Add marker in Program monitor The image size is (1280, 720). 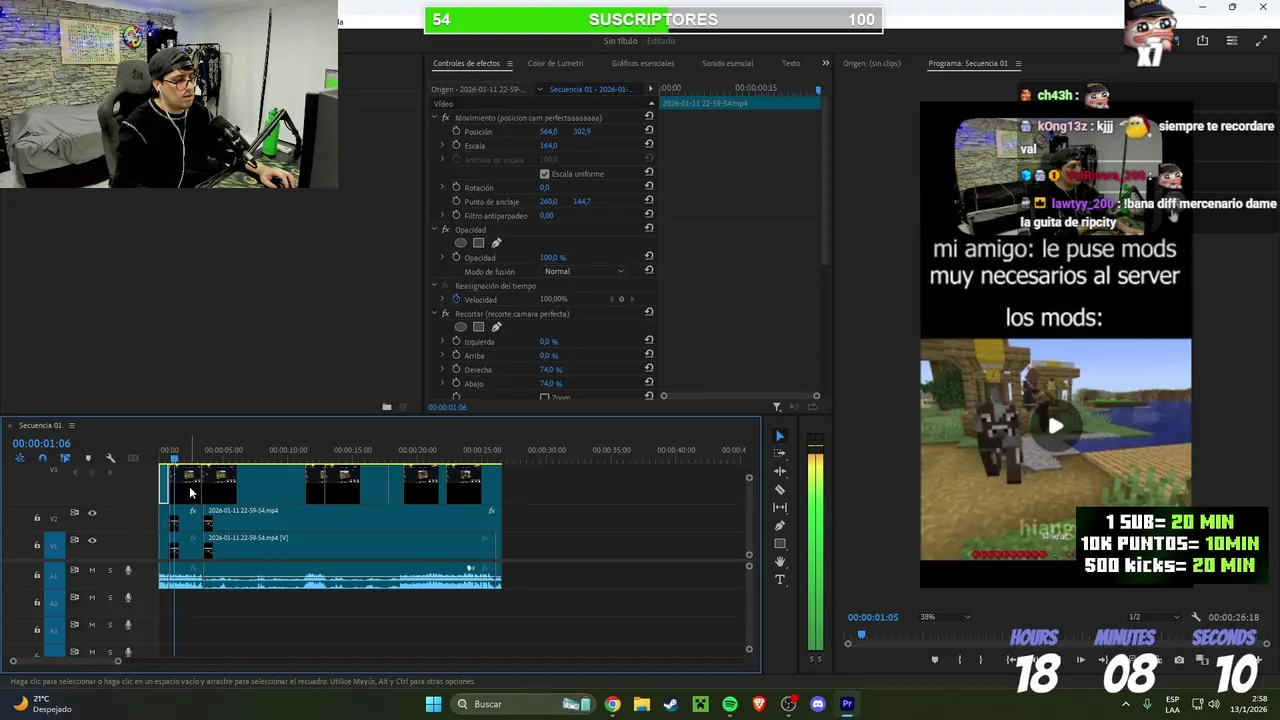click(x=935, y=660)
